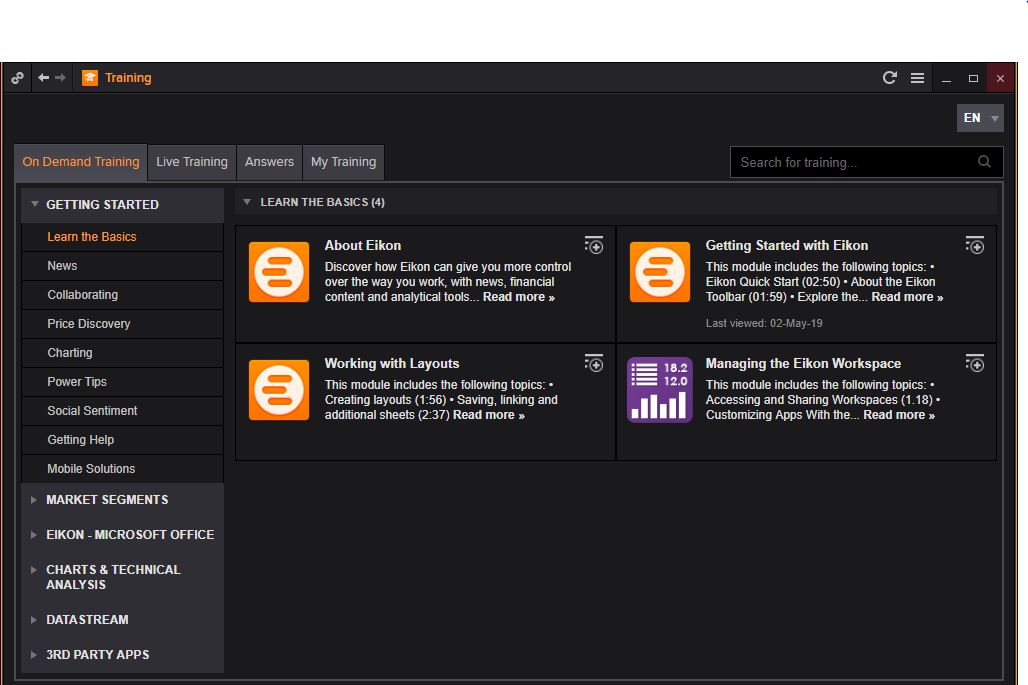Expand the Datastream section
The image size is (1028, 685).
pyautogui.click(x=87, y=620)
